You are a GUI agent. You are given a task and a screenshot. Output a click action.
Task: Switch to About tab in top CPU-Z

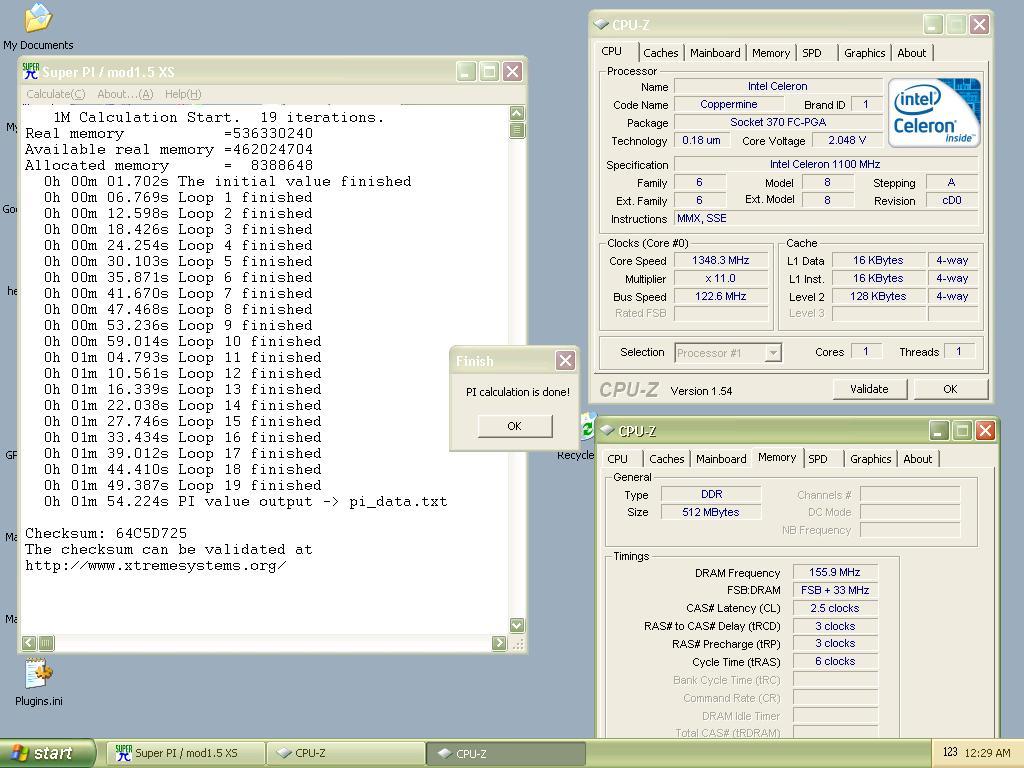(x=911, y=53)
